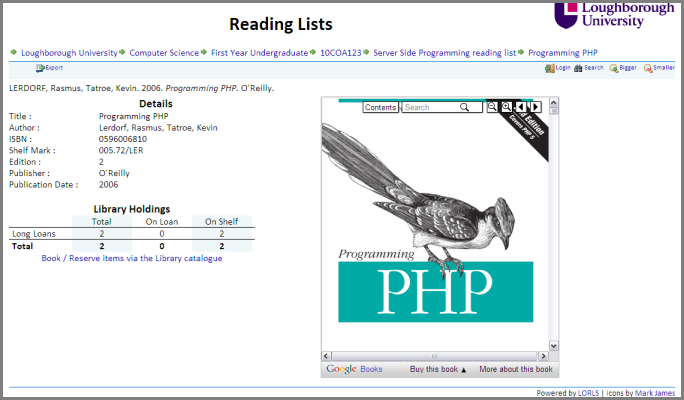Click the Programming PHP cover image
Image resolution: width=684 pixels, height=400 pixels.
(434, 230)
